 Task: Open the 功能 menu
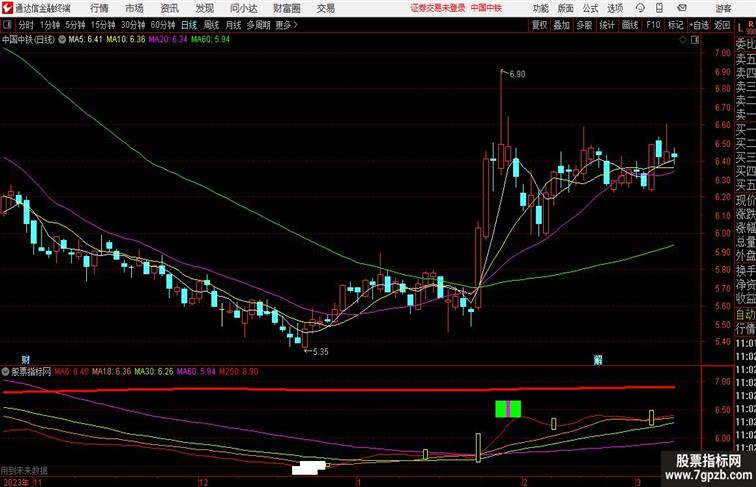(541, 8)
